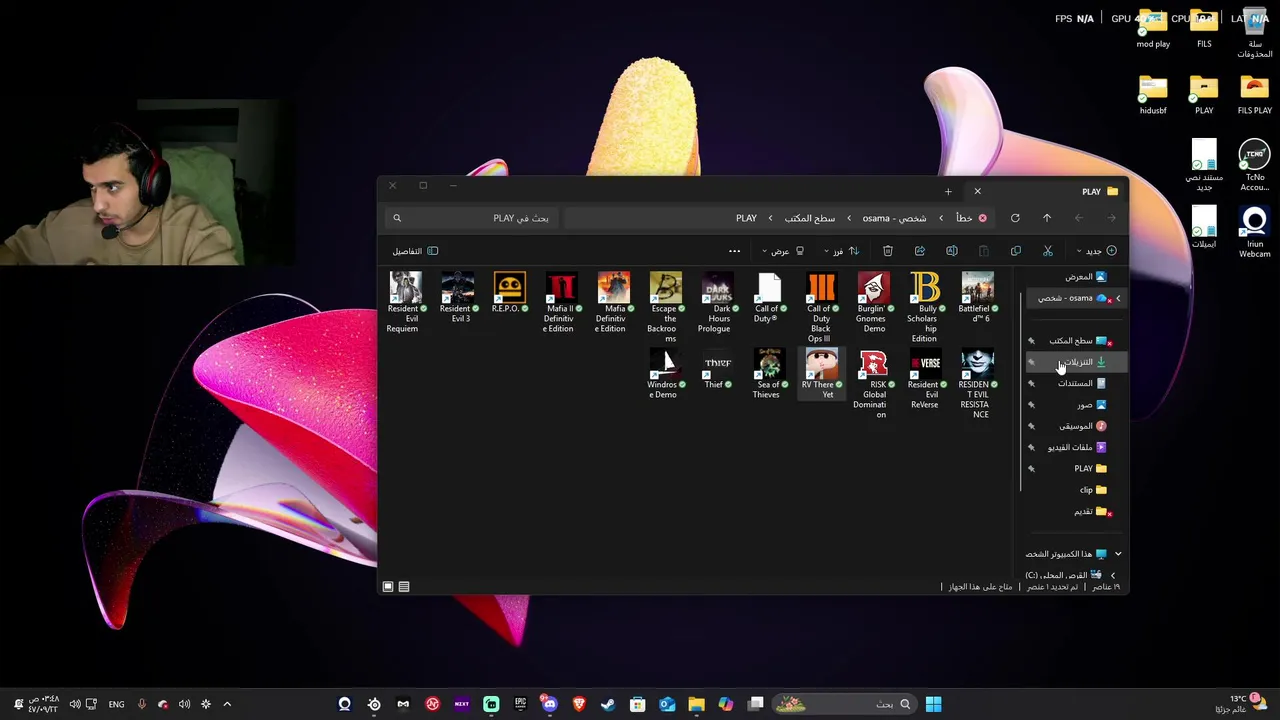The height and width of the screenshot is (720, 1280).
Task: Click the taskbar search box
Action: coord(843,704)
